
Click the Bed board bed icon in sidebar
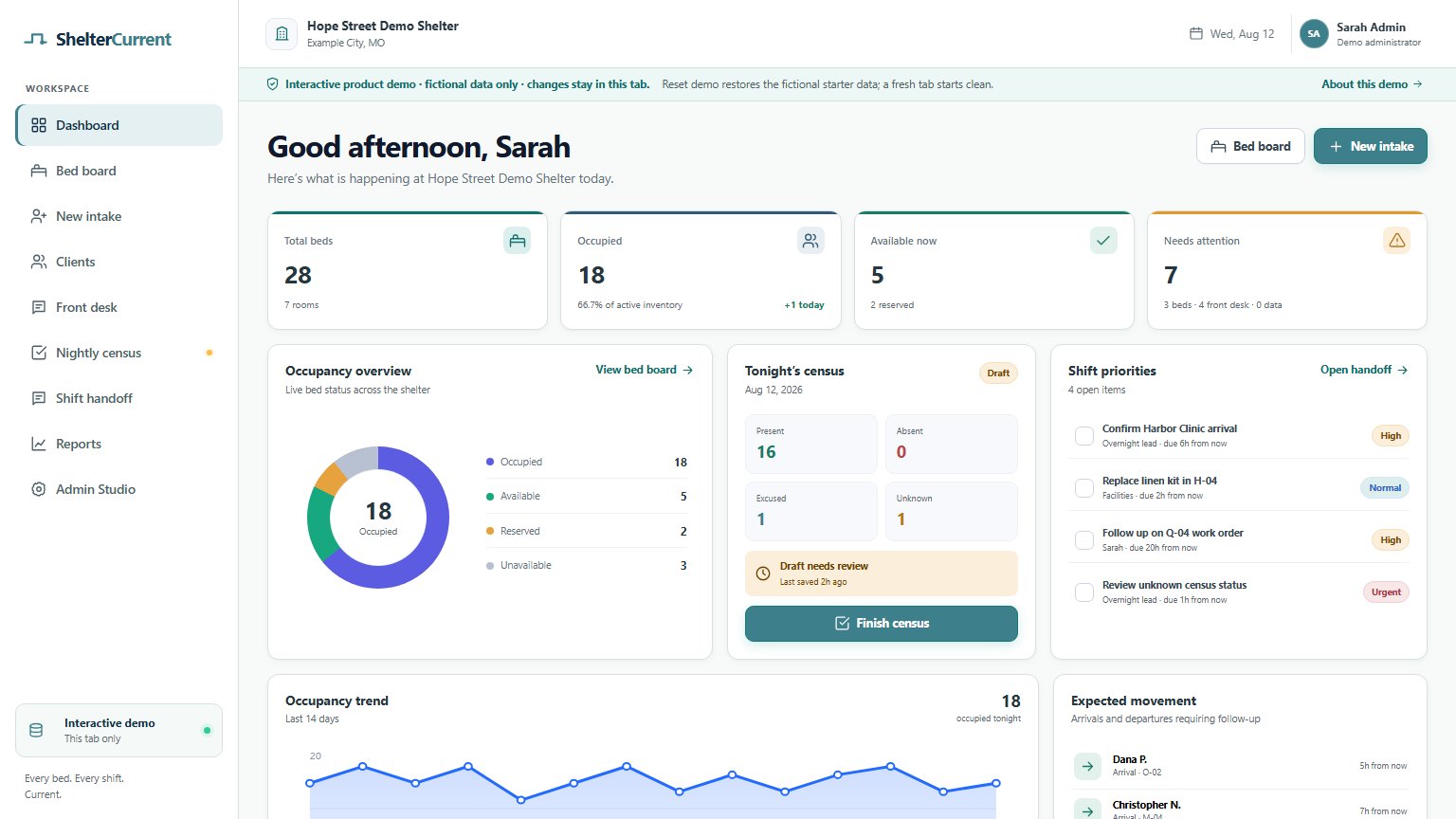pos(39,171)
